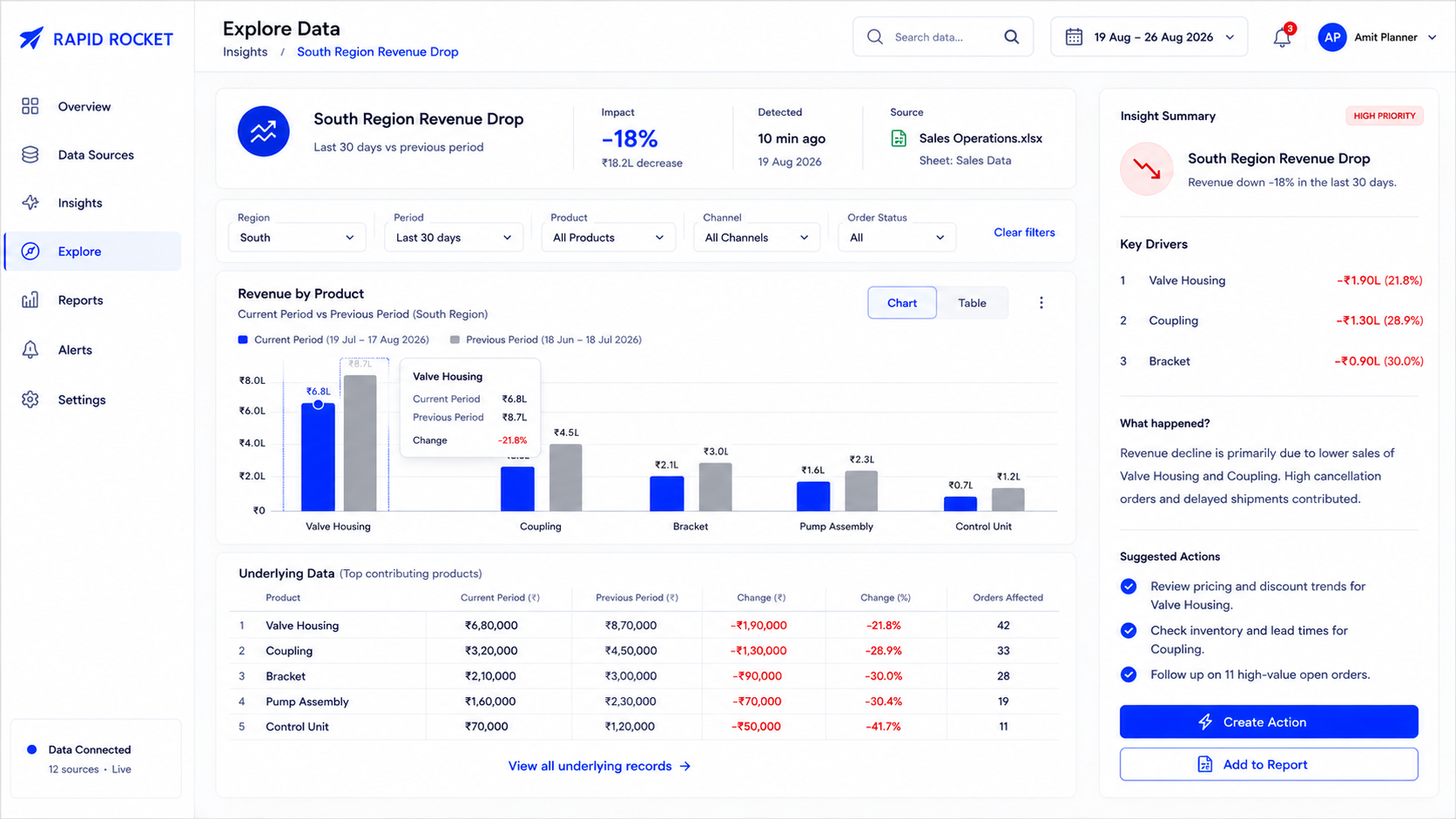Open the chart kebab more-options menu
The width and height of the screenshot is (1456, 819).
pos(1041,303)
